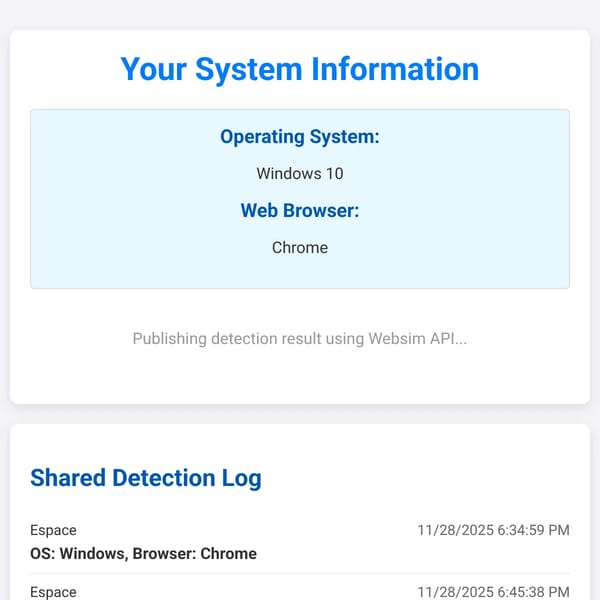Select 'OS: Windows, Browser: Chrome' log line
600x600 pixels.
point(143,554)
